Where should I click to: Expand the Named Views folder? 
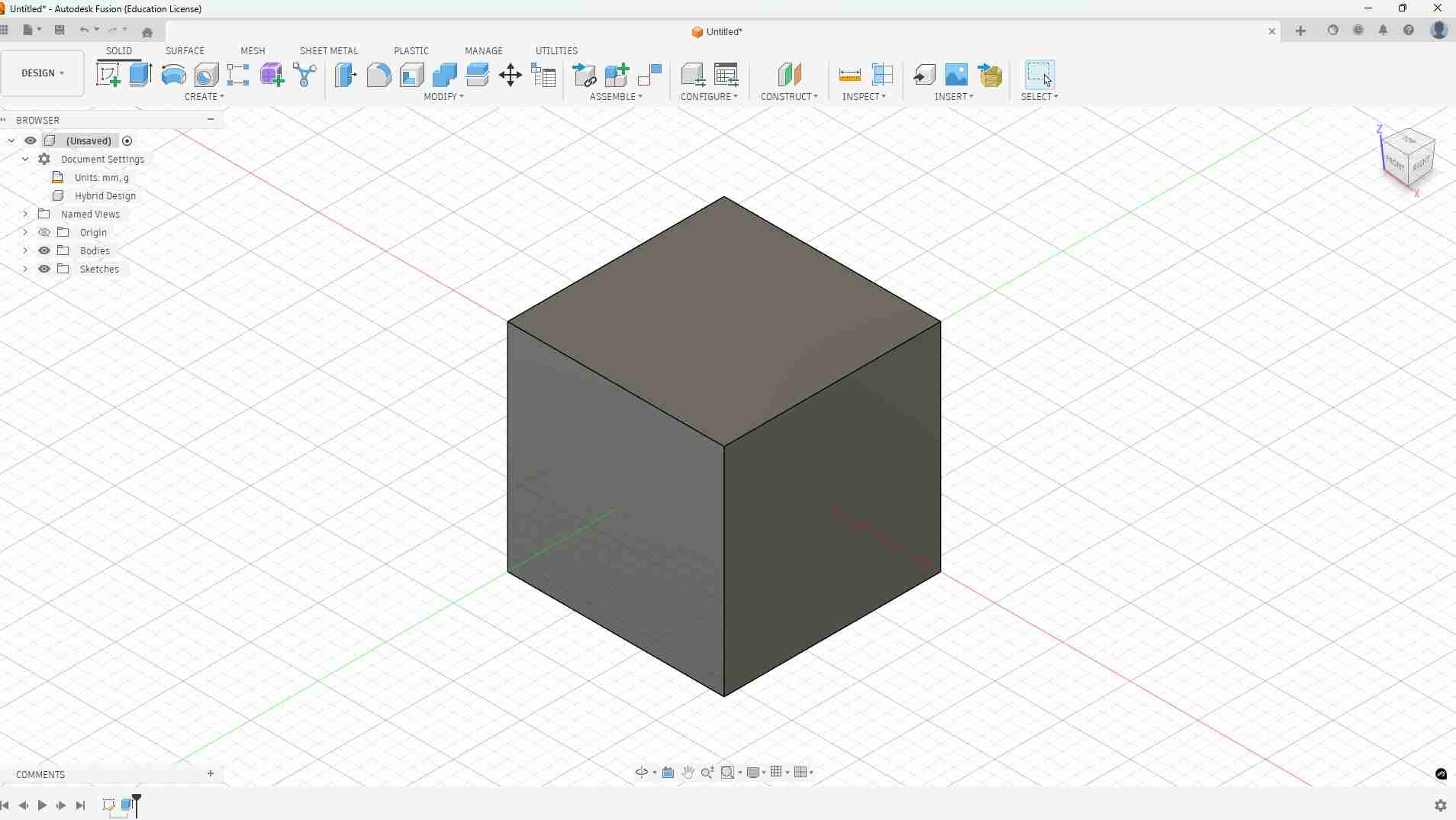[x=25, y=214]
